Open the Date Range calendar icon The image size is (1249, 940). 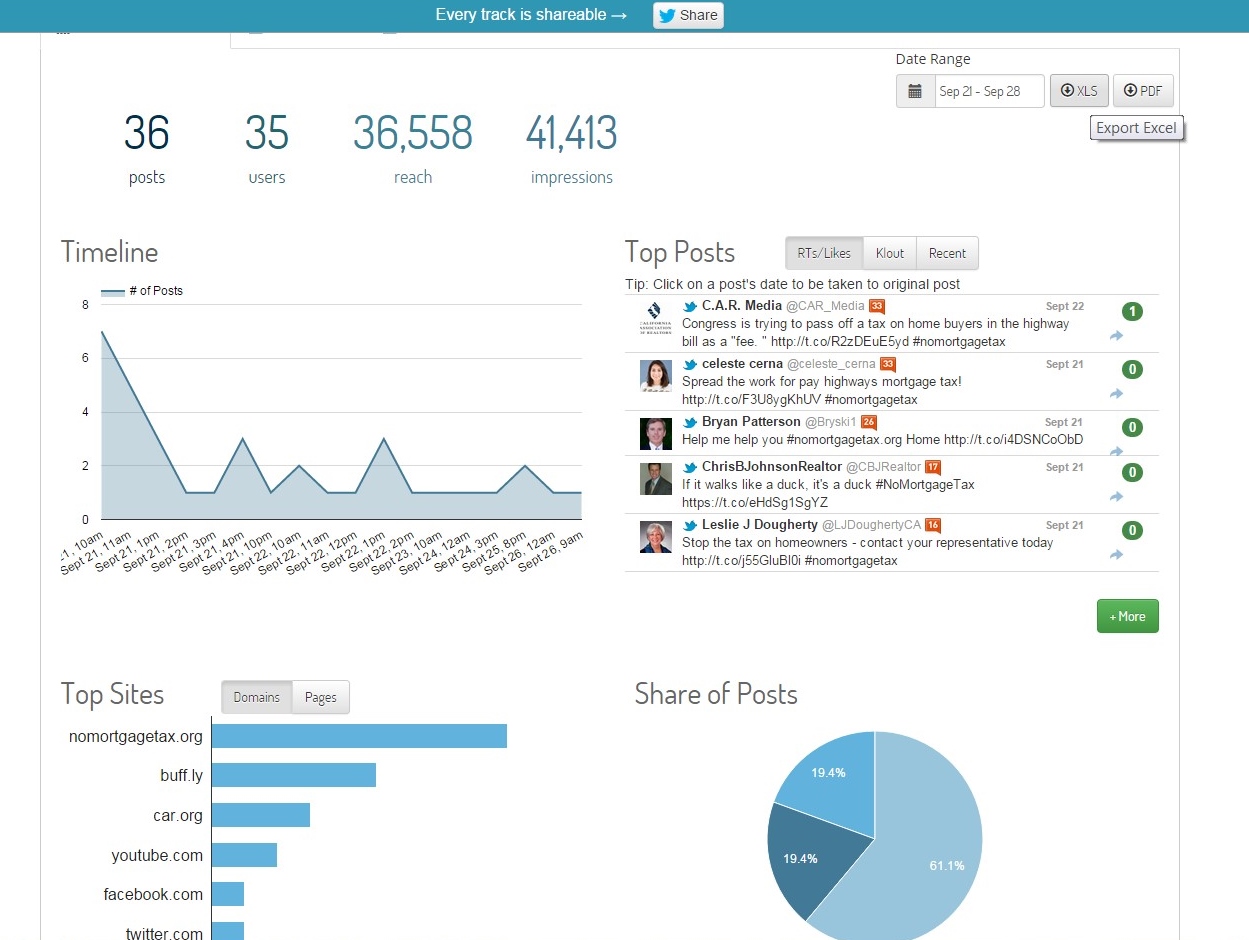pyautogui.click(x=915, y=91)
